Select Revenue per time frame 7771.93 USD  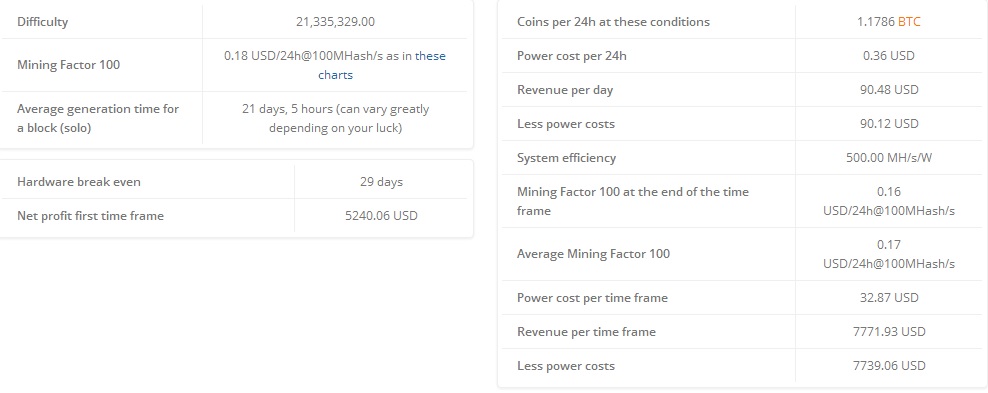[x=888, y=332]
